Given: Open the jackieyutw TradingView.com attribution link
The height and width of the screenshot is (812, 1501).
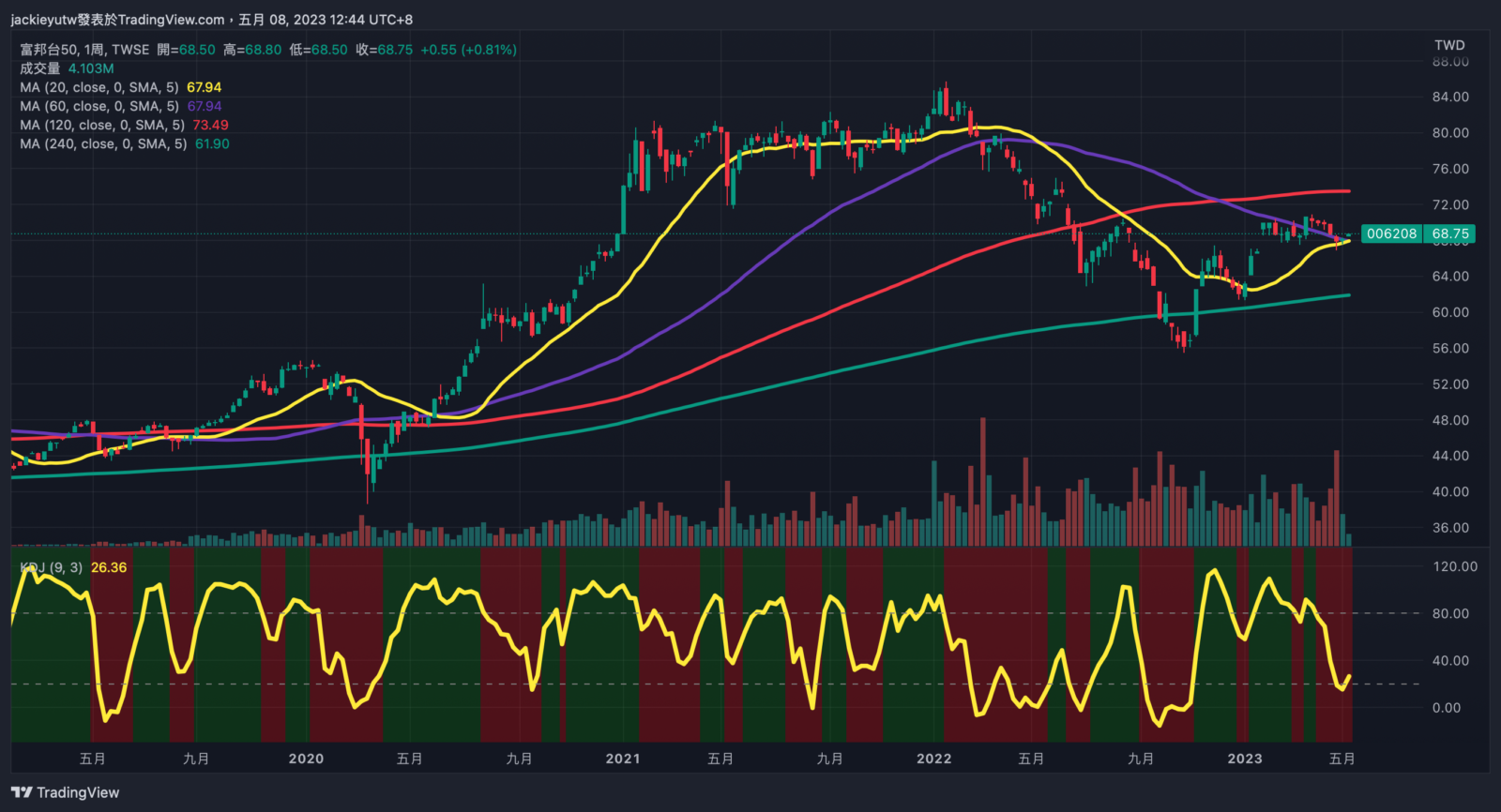Looking at the screenshot, I should click(118, 20).
